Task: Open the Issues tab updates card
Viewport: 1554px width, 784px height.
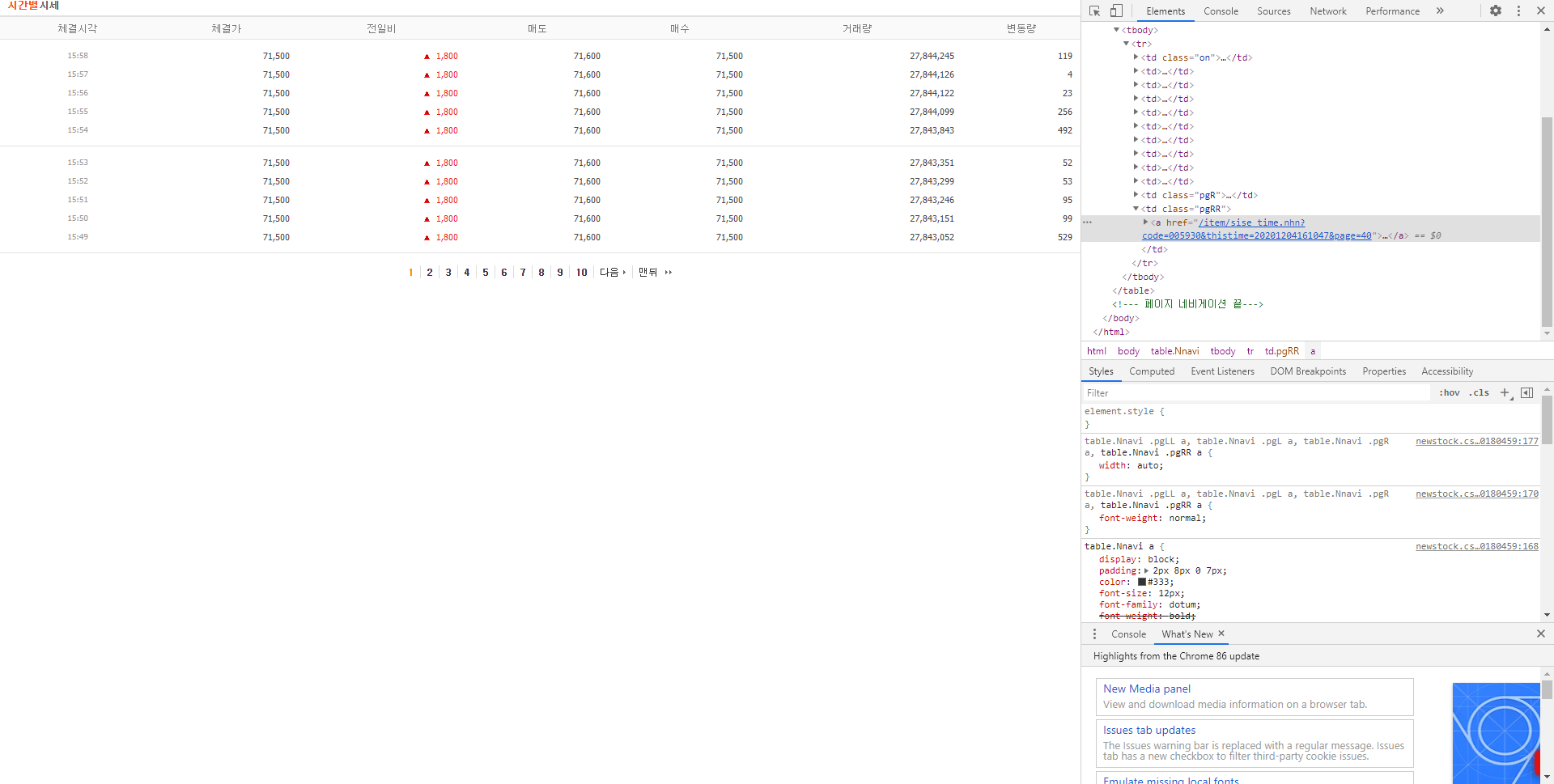Action: [1255, 744]
